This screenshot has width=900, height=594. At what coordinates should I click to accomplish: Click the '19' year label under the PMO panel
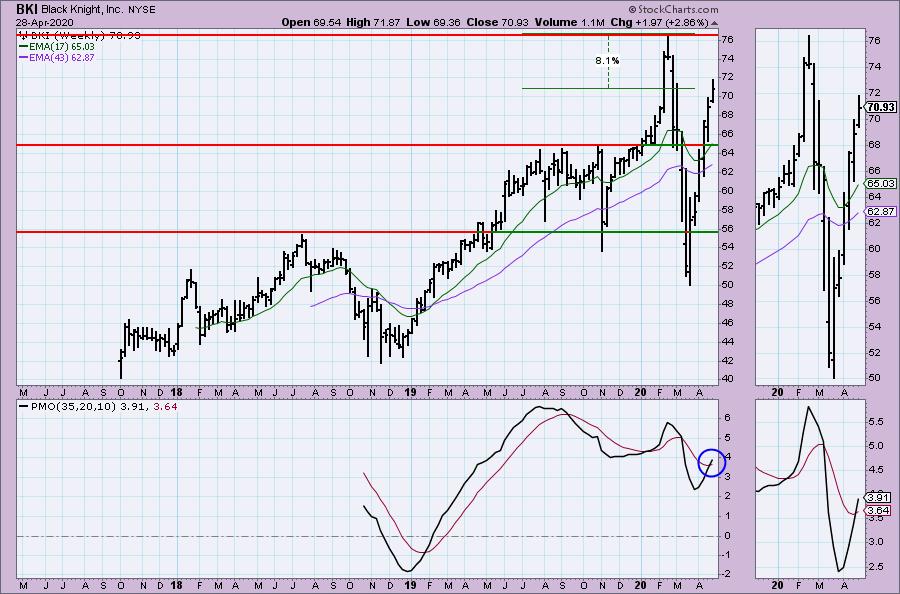pos(410,585)
